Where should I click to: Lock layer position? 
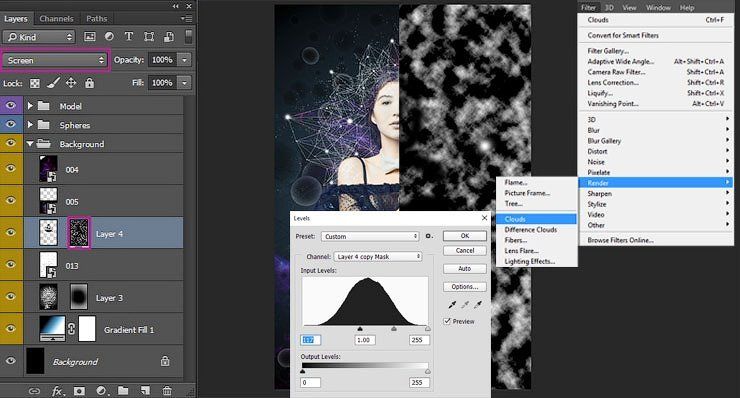click(71, 83)
